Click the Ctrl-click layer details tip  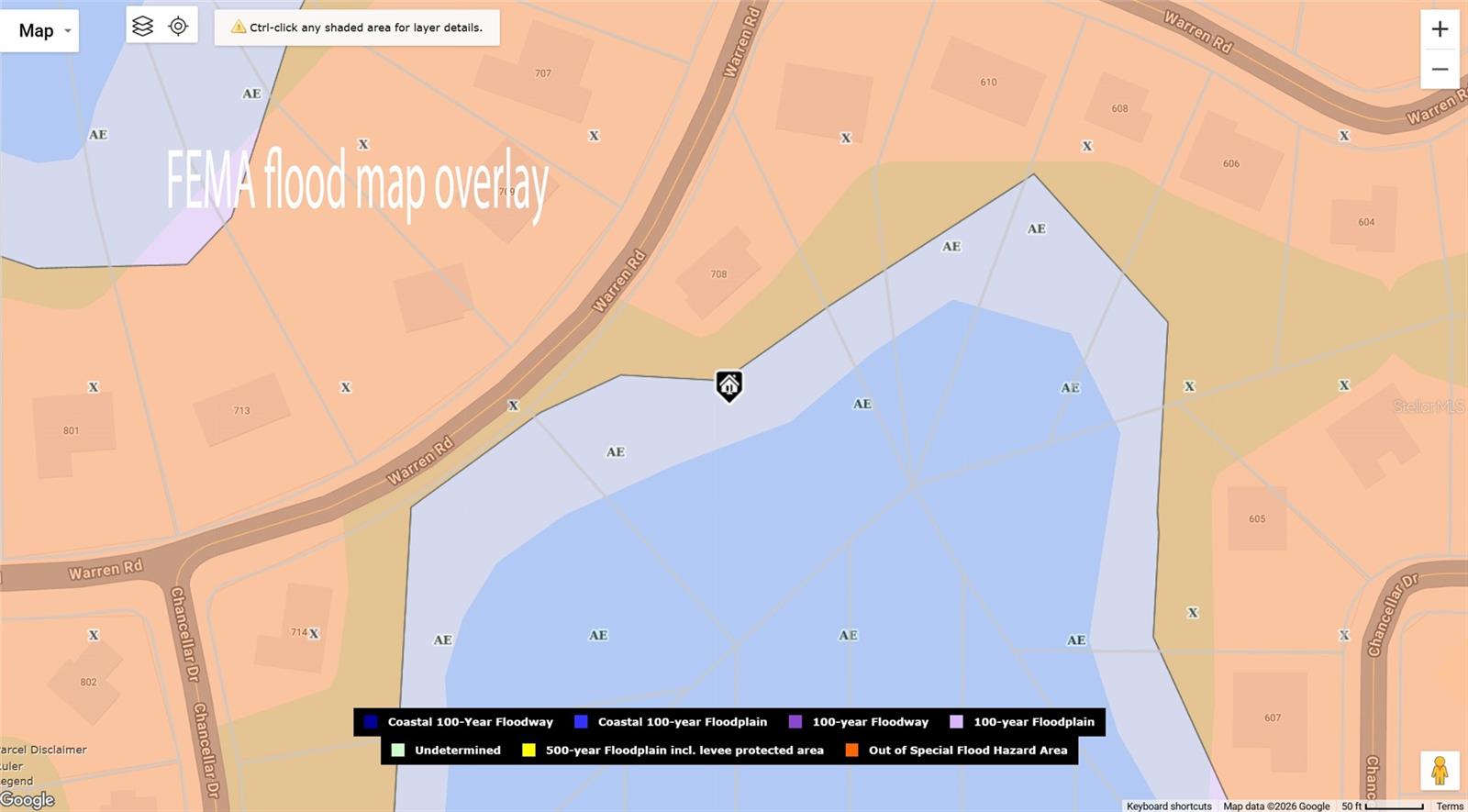click(x=357, y=28)
